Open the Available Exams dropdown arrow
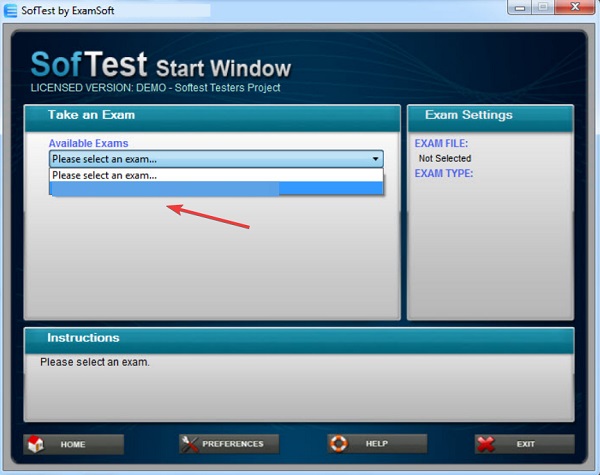Screen dimensions: 600x475 click(x=375, y=159)
